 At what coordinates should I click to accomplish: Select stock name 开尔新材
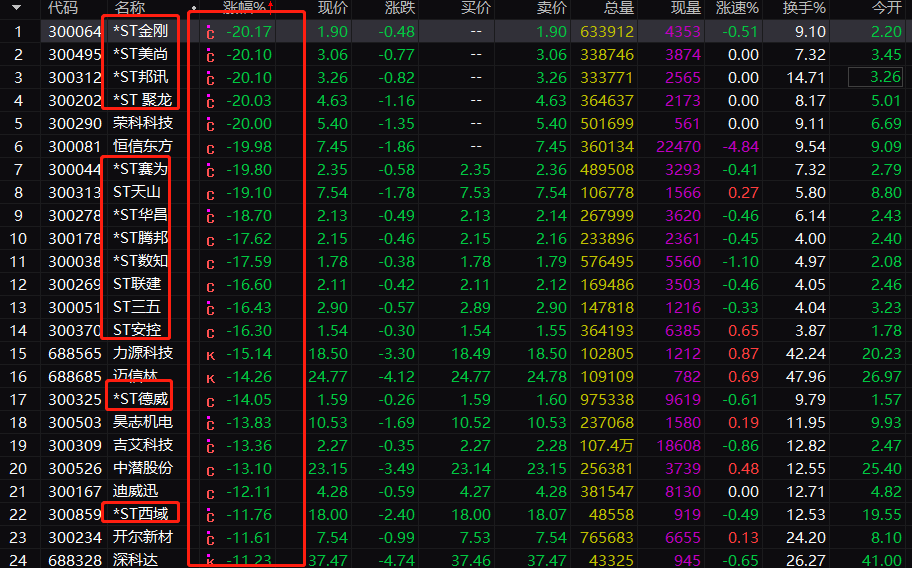coord(142,537)
